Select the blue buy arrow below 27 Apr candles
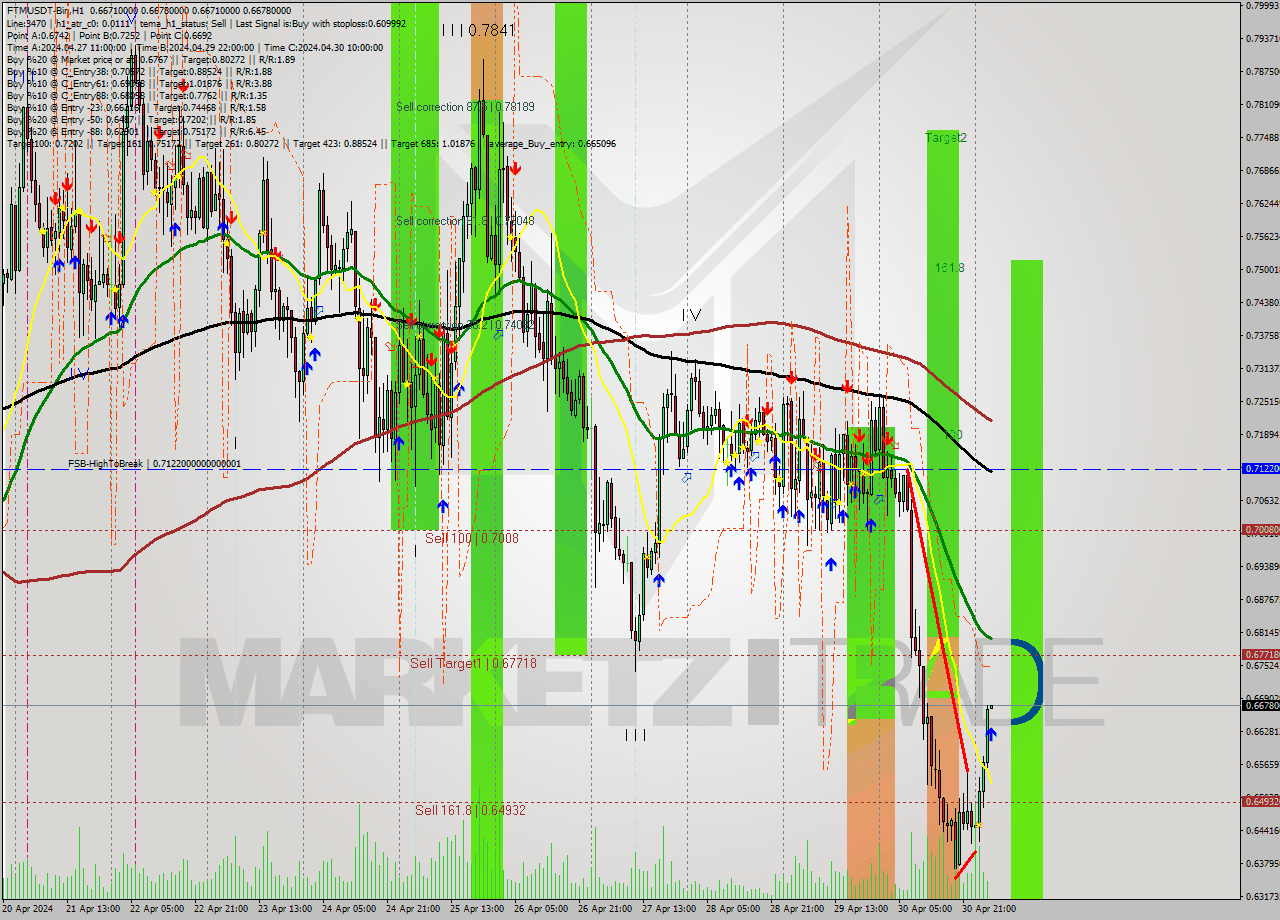 point(658,580)
